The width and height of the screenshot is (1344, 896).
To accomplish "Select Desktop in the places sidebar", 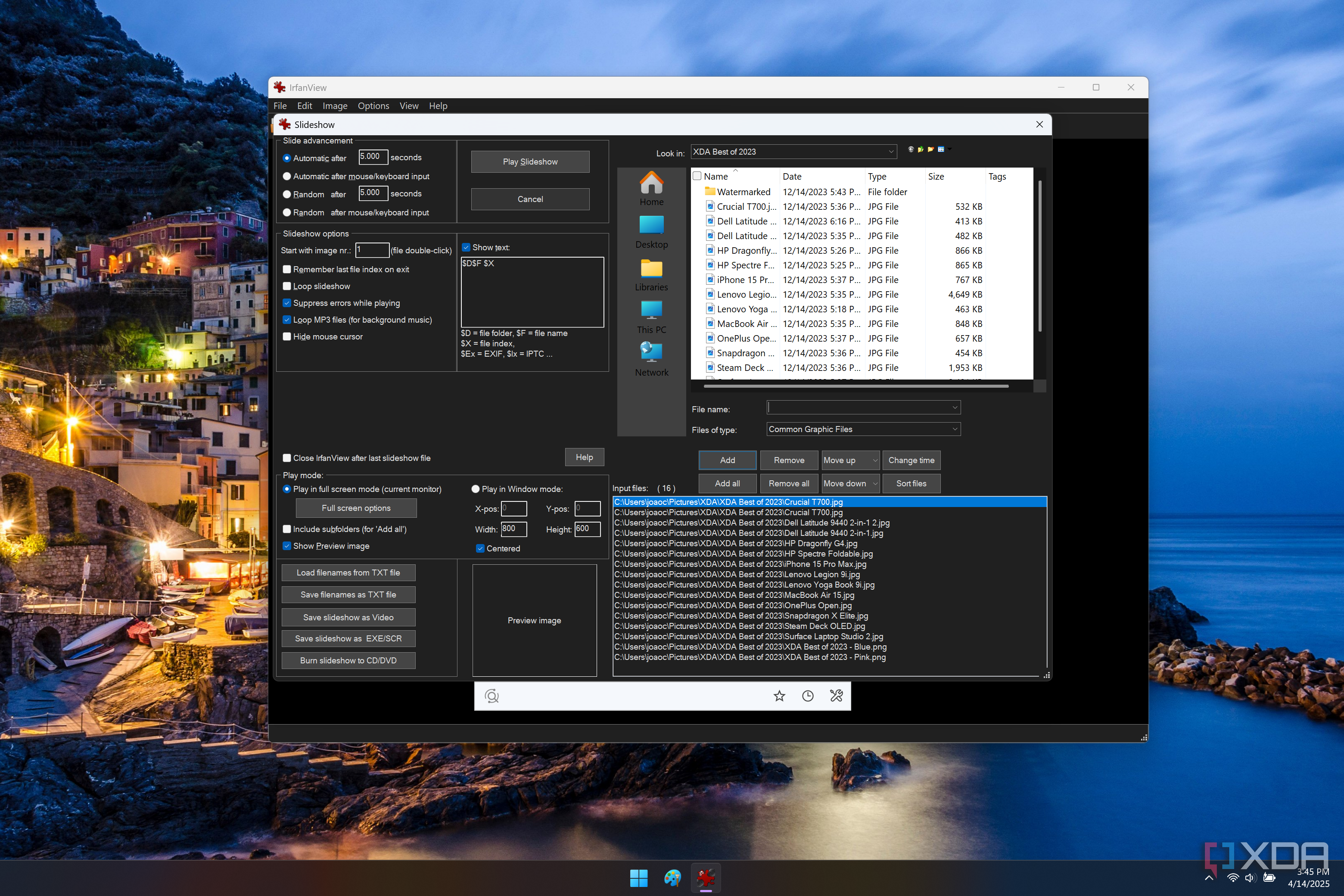I will tap(651, 231).
